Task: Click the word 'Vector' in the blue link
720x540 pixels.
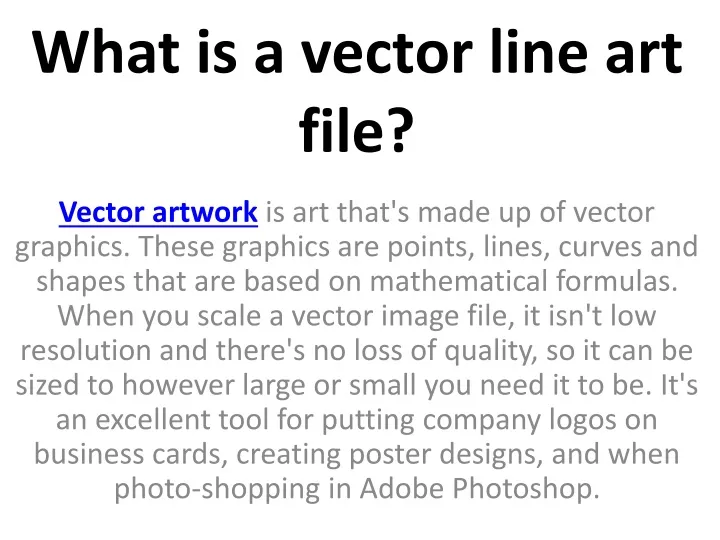Action: tap(101, 213)
